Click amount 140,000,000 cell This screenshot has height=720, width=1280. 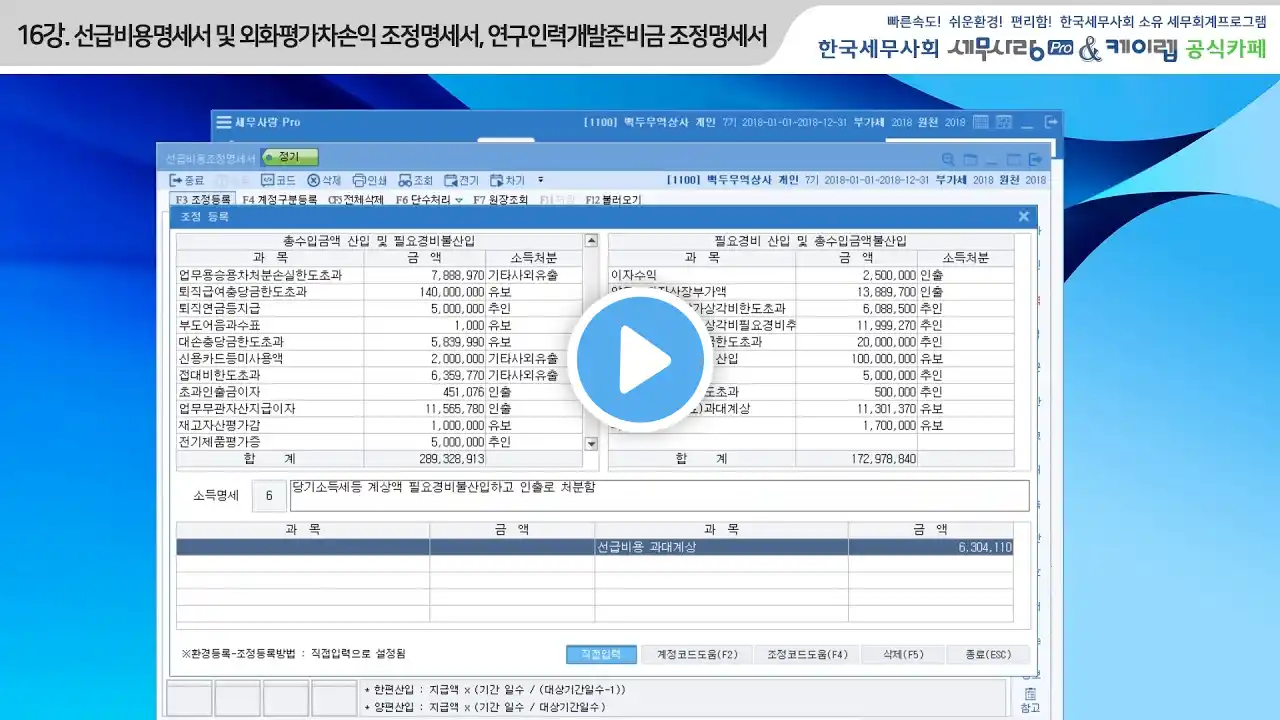pyautogui.click(x=425, y=291)
